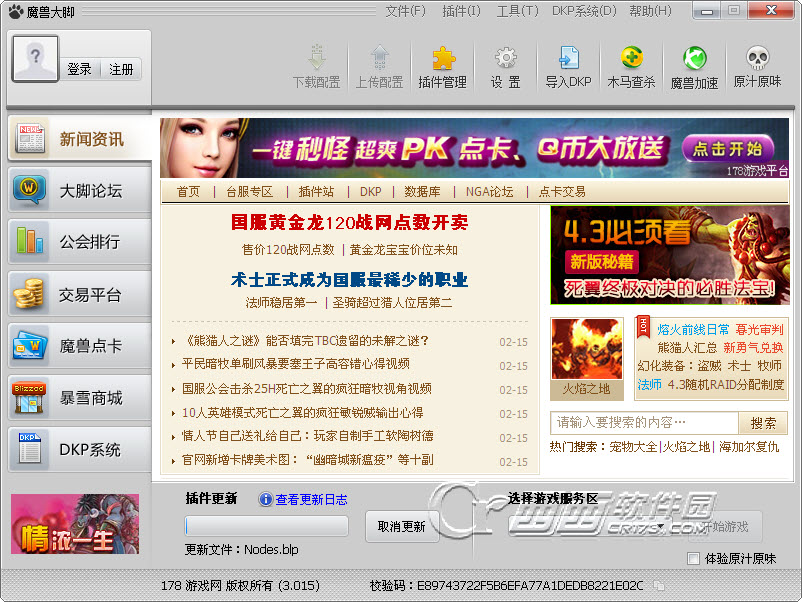The width and height of the screenshot is (802, 602).
Task: Click the 搜索 button
Action: [763, 423]
